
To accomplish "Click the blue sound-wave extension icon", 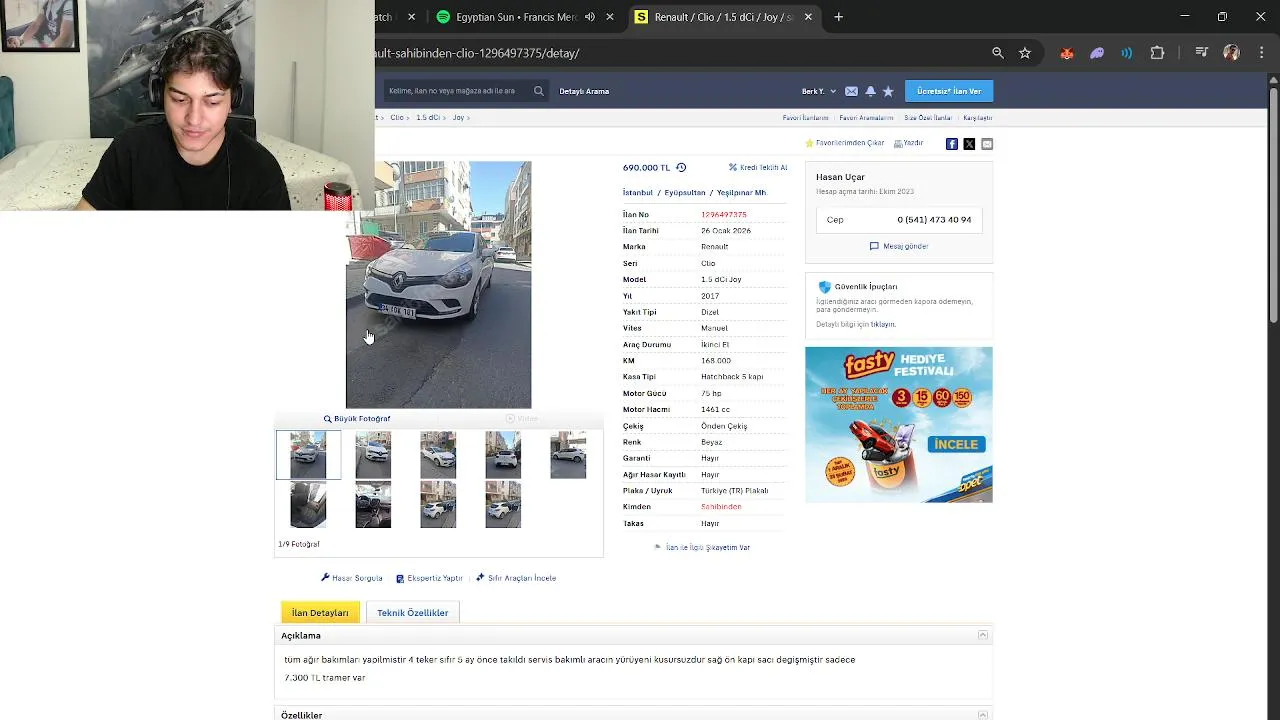I will (x=1127, y=53).
